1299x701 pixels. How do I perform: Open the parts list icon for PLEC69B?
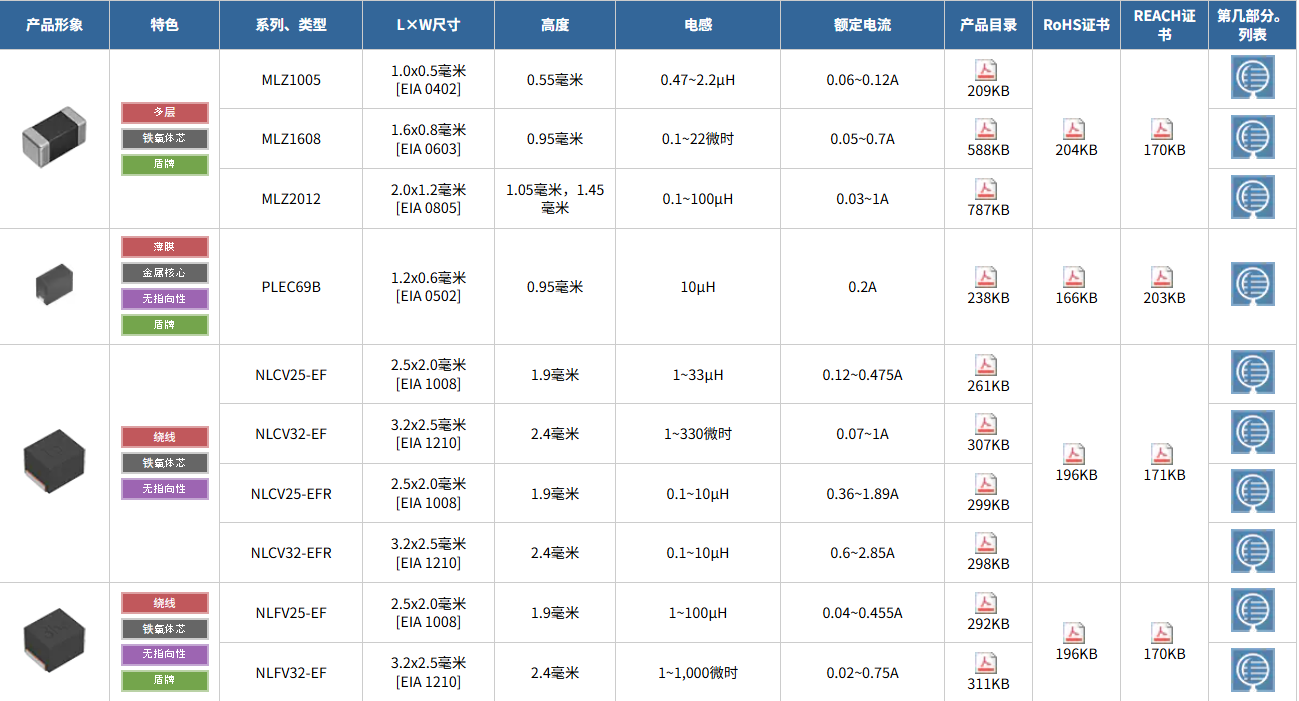click(1253, 285)
